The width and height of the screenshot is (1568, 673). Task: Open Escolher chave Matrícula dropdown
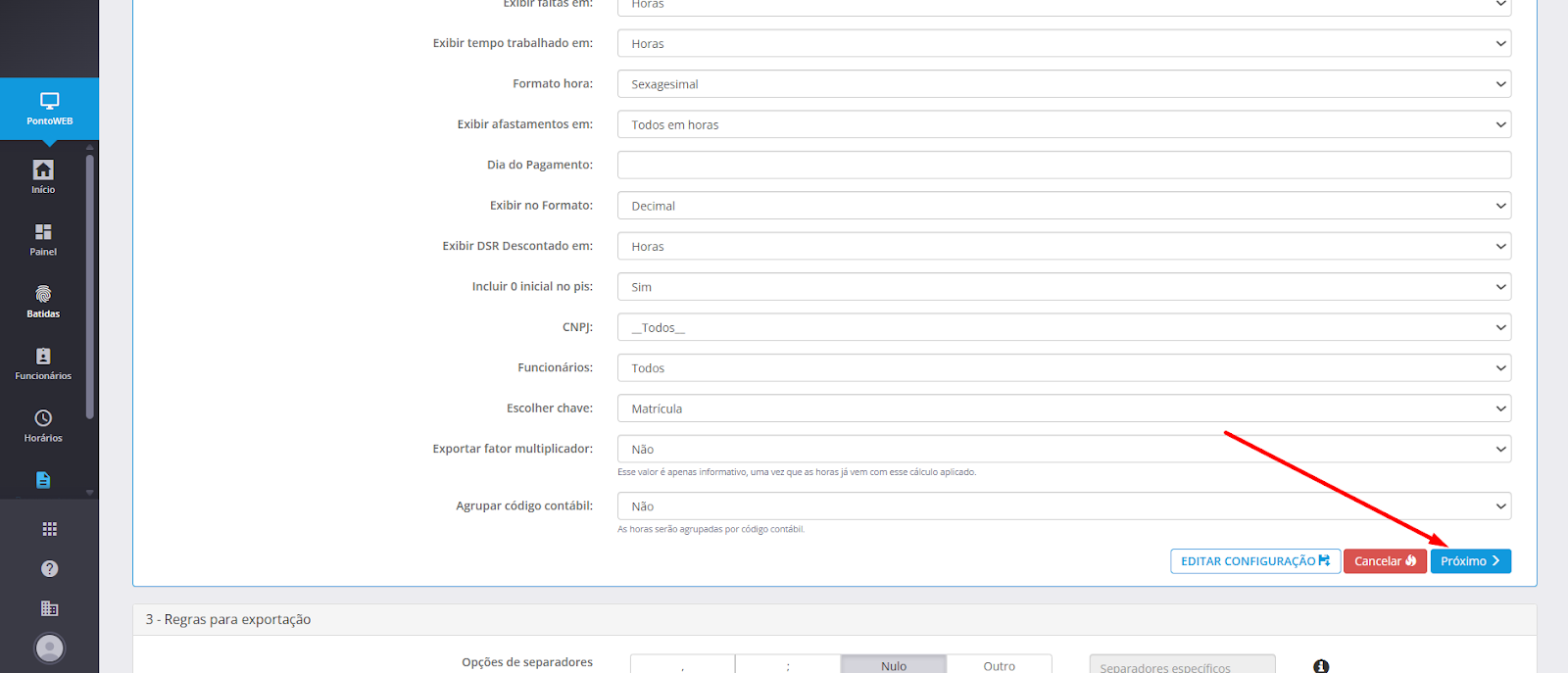tap(1064, 409)
